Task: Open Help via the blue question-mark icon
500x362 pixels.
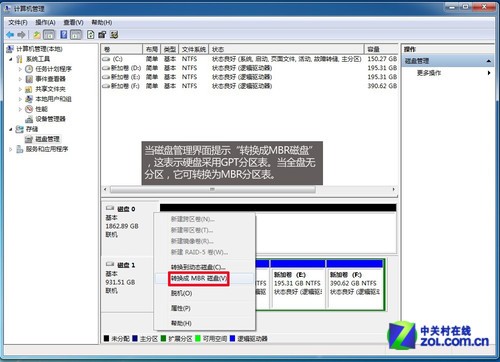Action: (x=63, y=34)
